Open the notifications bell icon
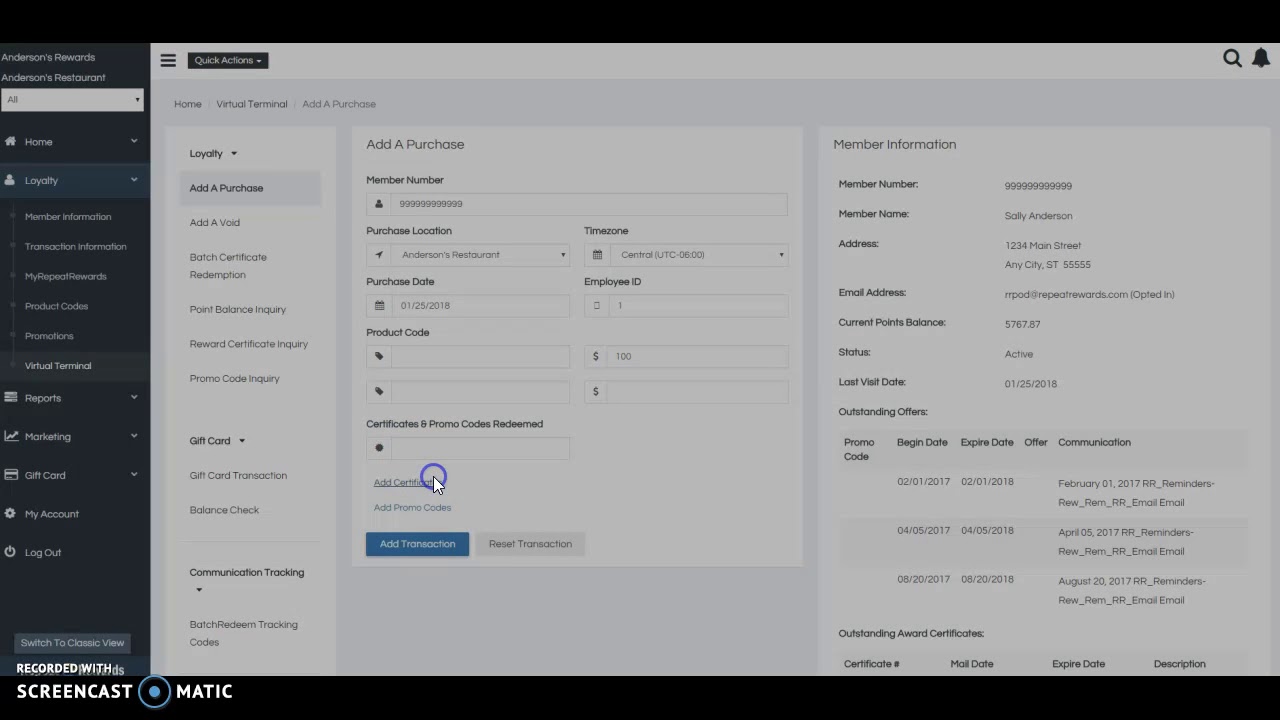 pos(1261,59)
